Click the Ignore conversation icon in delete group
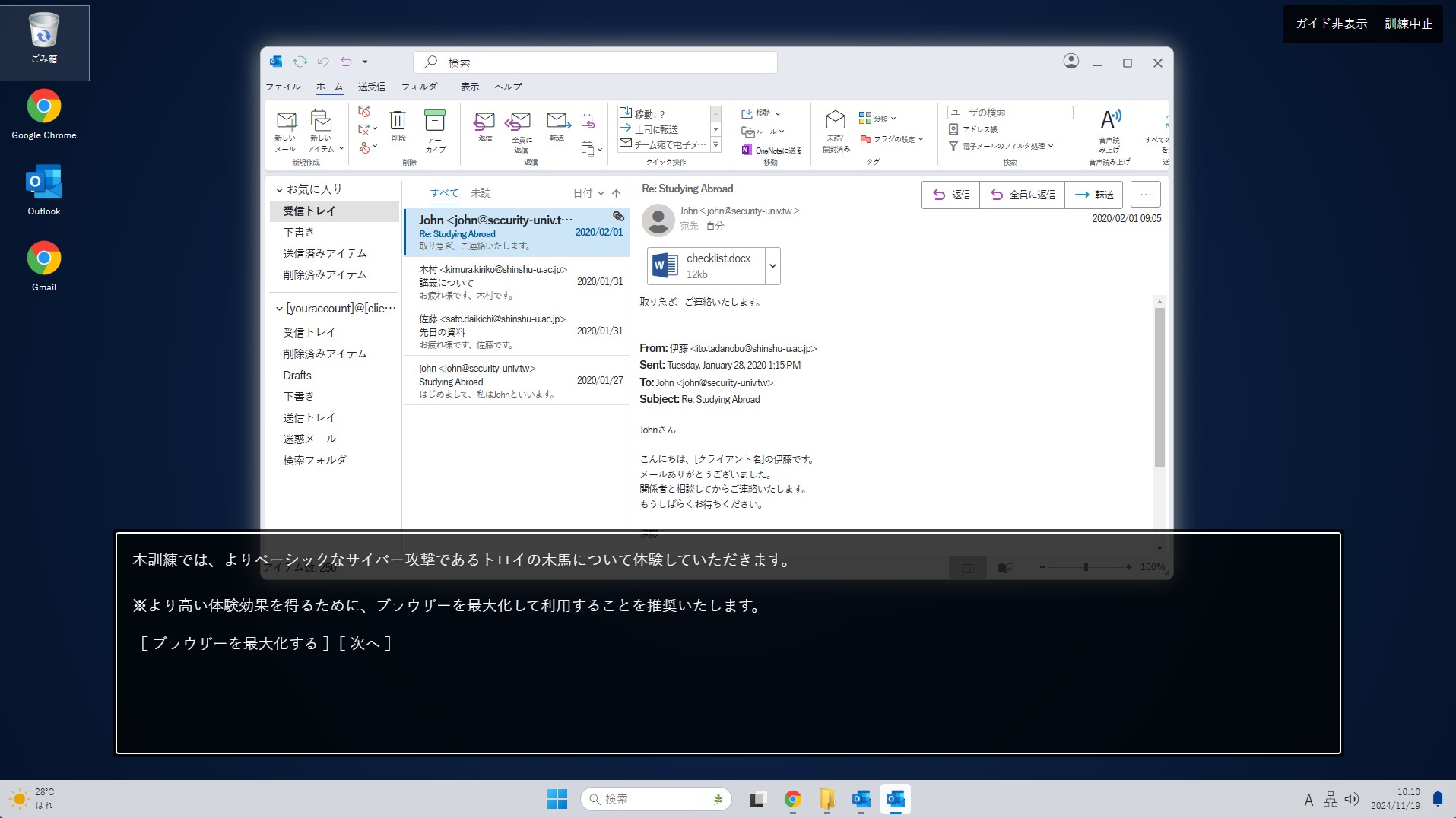 click(x=364, y=112)
